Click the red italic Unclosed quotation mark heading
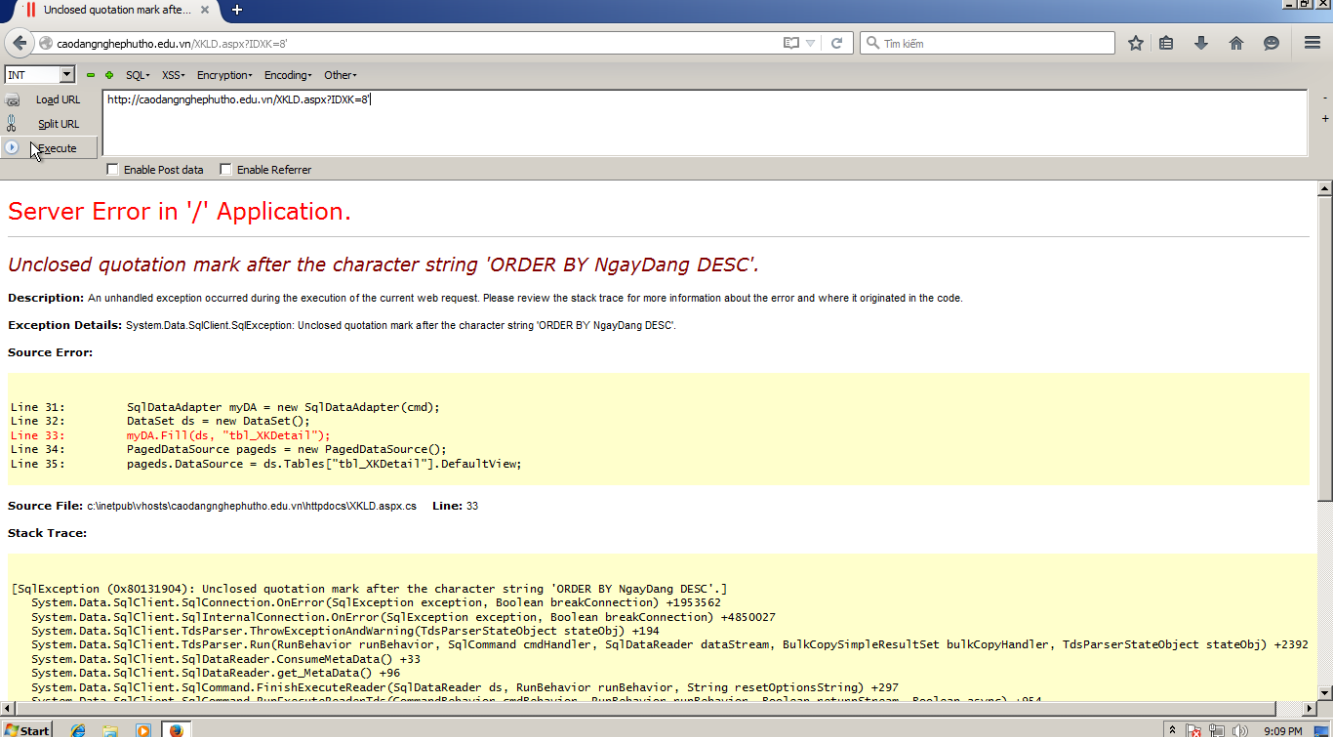The image size is (1333, 737). coord(383,265)
